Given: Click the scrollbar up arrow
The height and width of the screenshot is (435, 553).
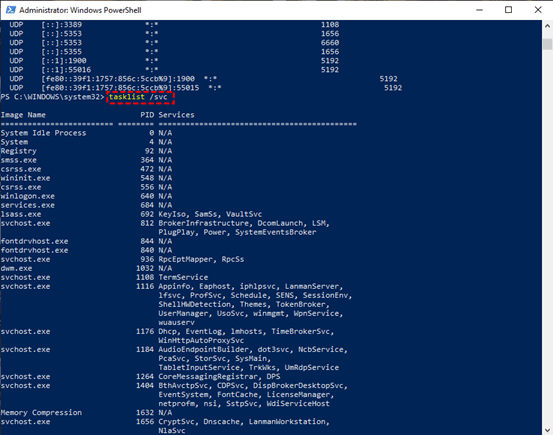Looking at the screenshot, I should click(547, 26).
